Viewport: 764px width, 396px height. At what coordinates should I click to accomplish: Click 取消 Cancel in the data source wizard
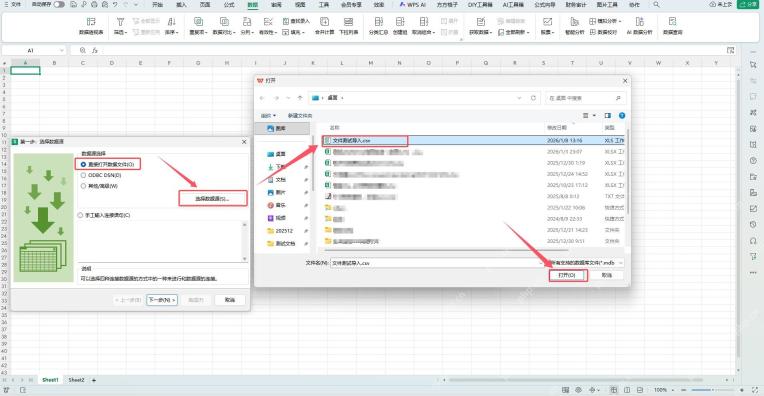click(x=230, y=300)
